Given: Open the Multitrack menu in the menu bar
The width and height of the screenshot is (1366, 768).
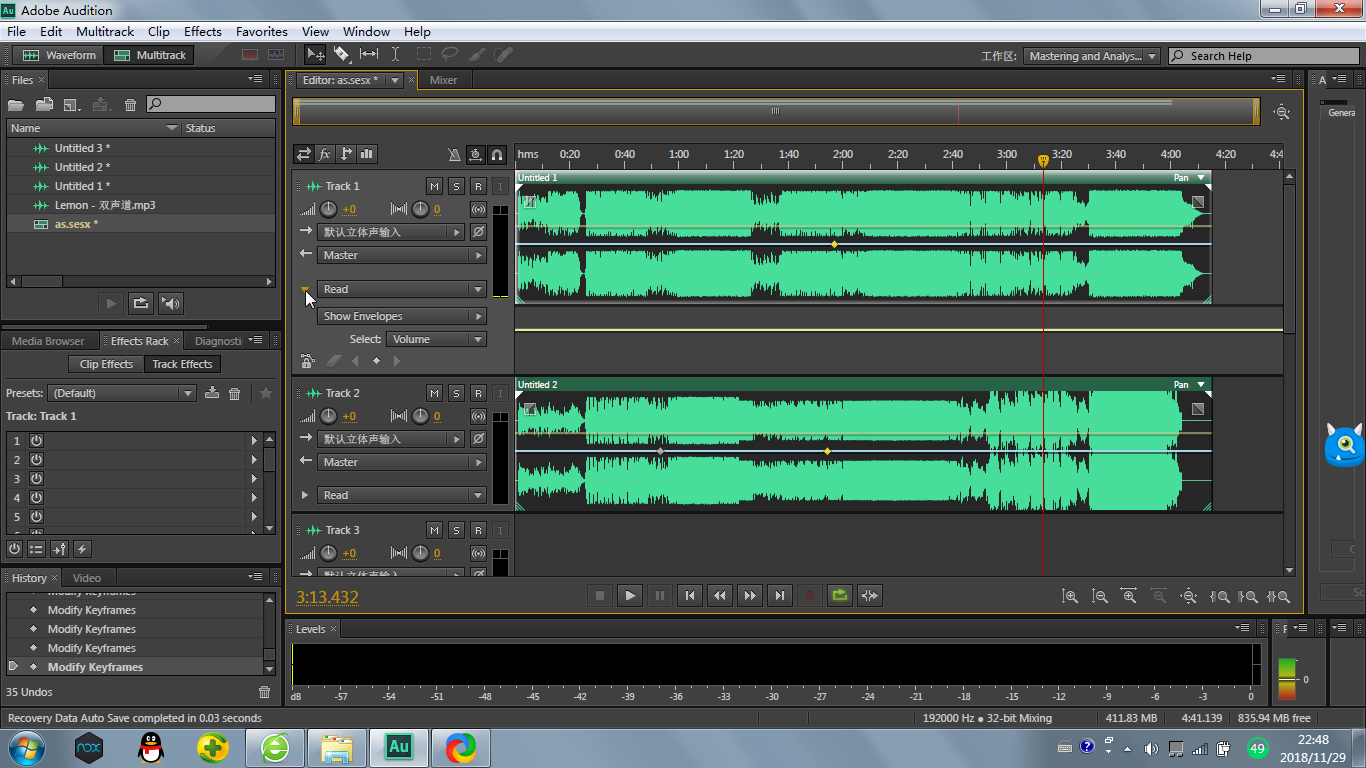Looking at the screenshot, I should pos(105,31).
